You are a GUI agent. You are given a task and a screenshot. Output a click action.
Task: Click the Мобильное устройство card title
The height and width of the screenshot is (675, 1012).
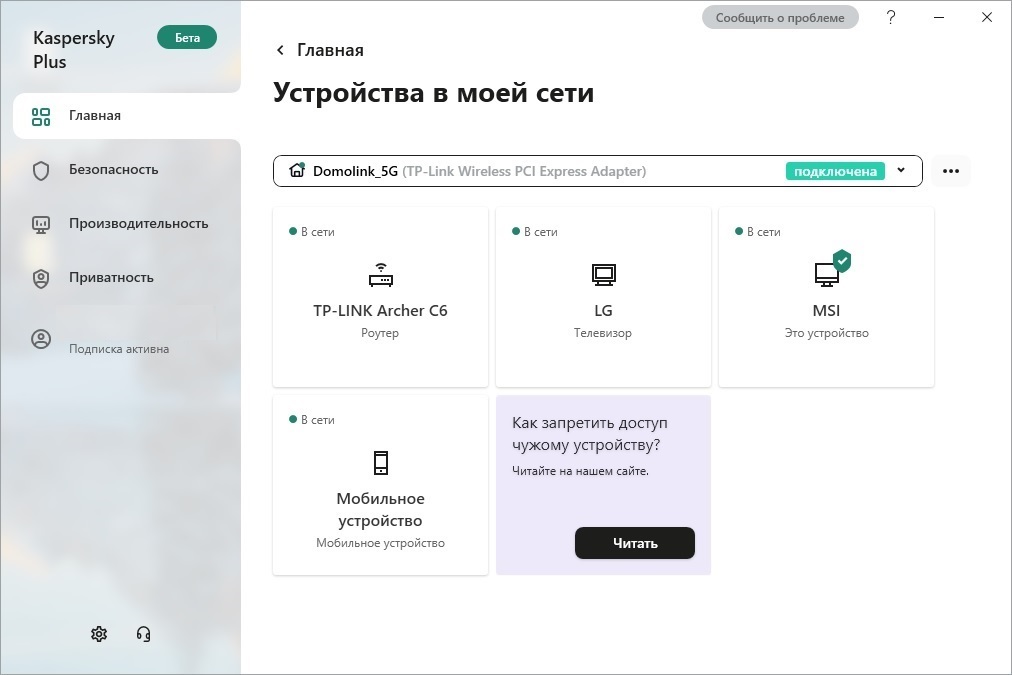pos(381,510)
